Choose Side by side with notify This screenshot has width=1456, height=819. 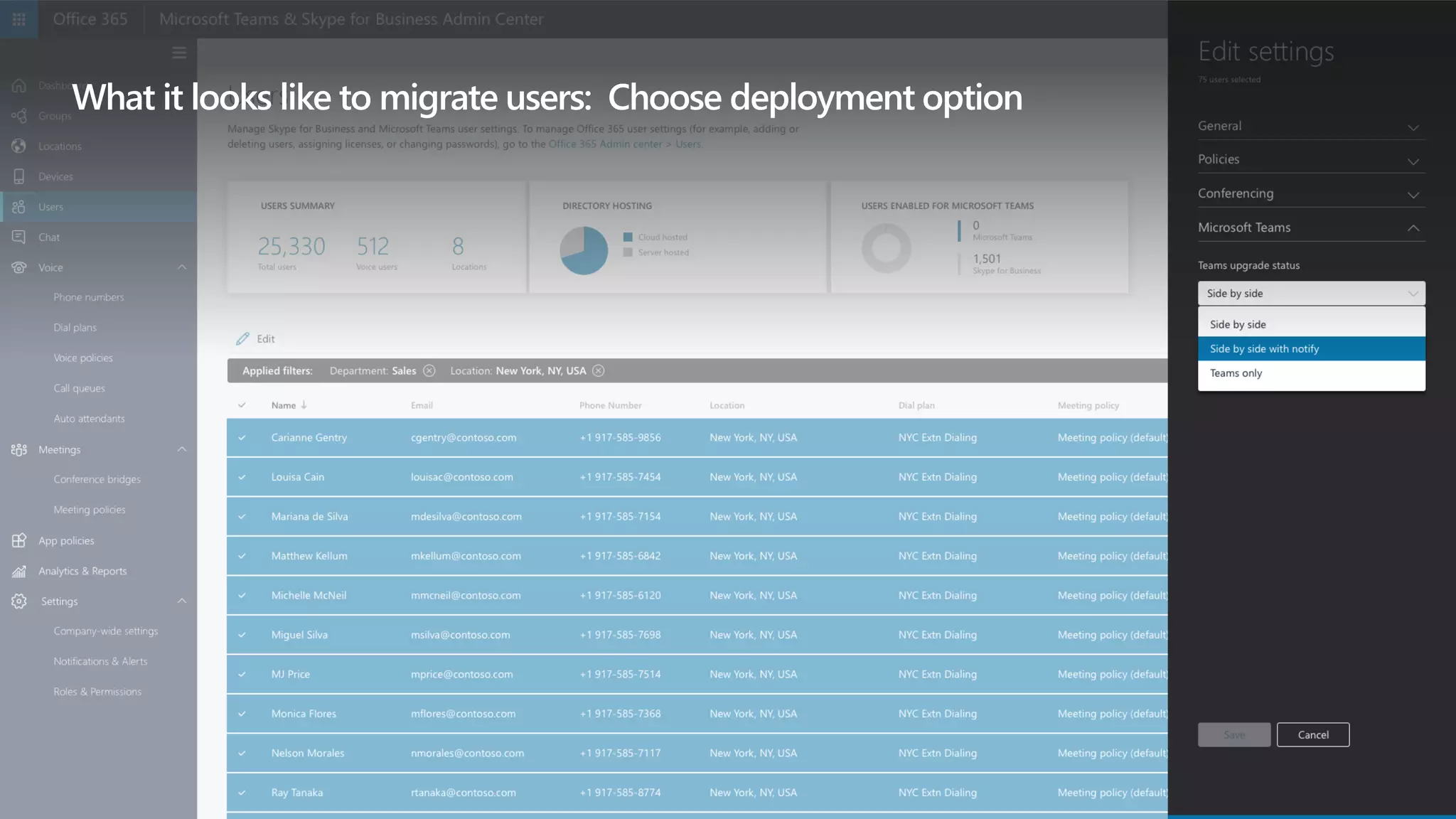[1311, 348]
